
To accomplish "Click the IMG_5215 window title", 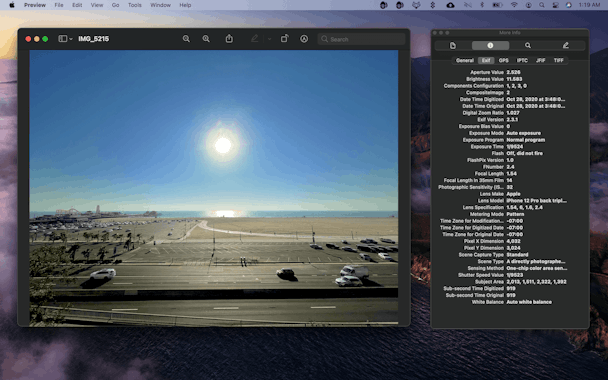I will pos(93,39).
